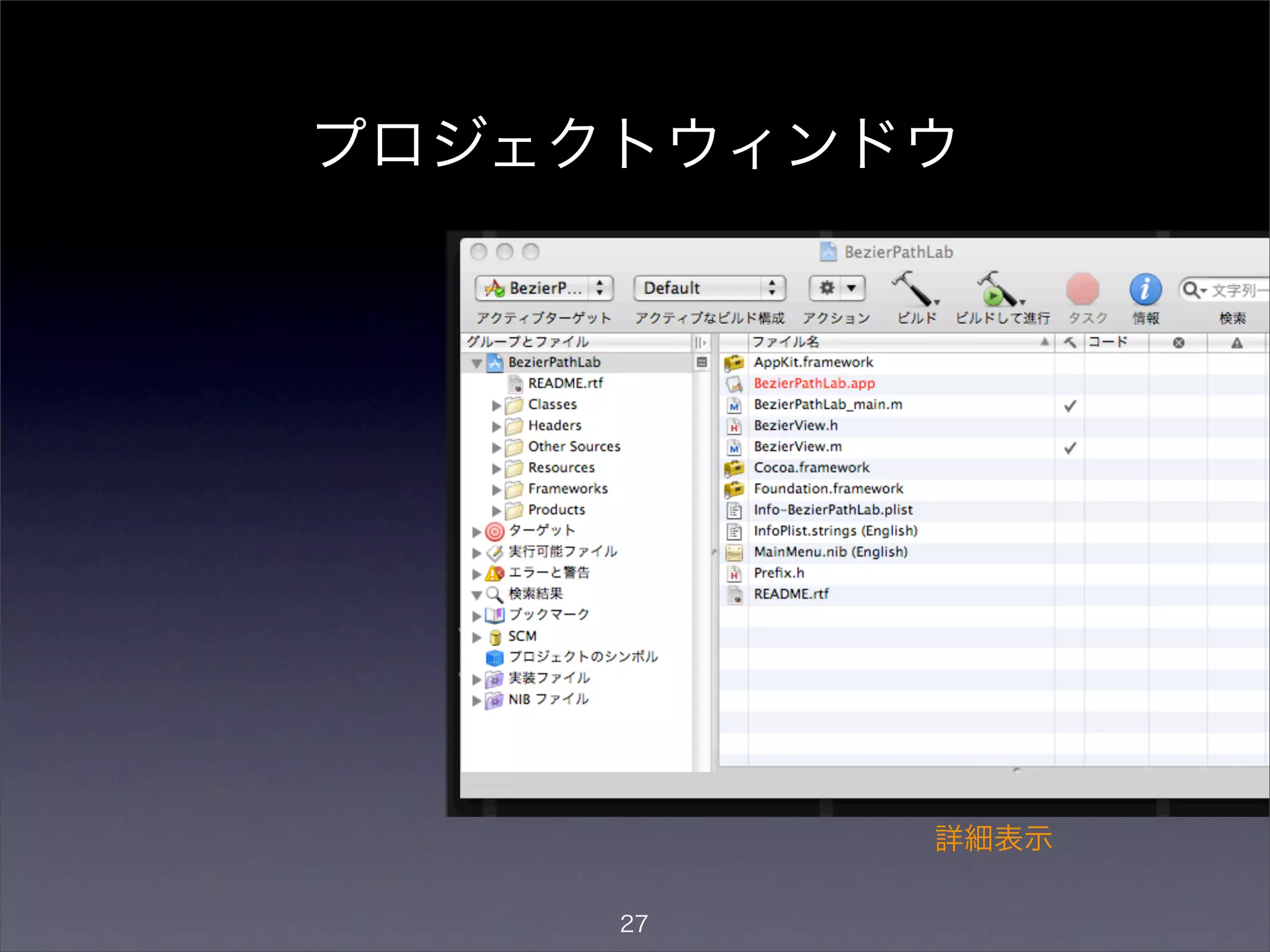Image resolution: width=1270 pixels, height=952 pixels.
Task: Open the blue Info icon
Action: coord(1145,289)
